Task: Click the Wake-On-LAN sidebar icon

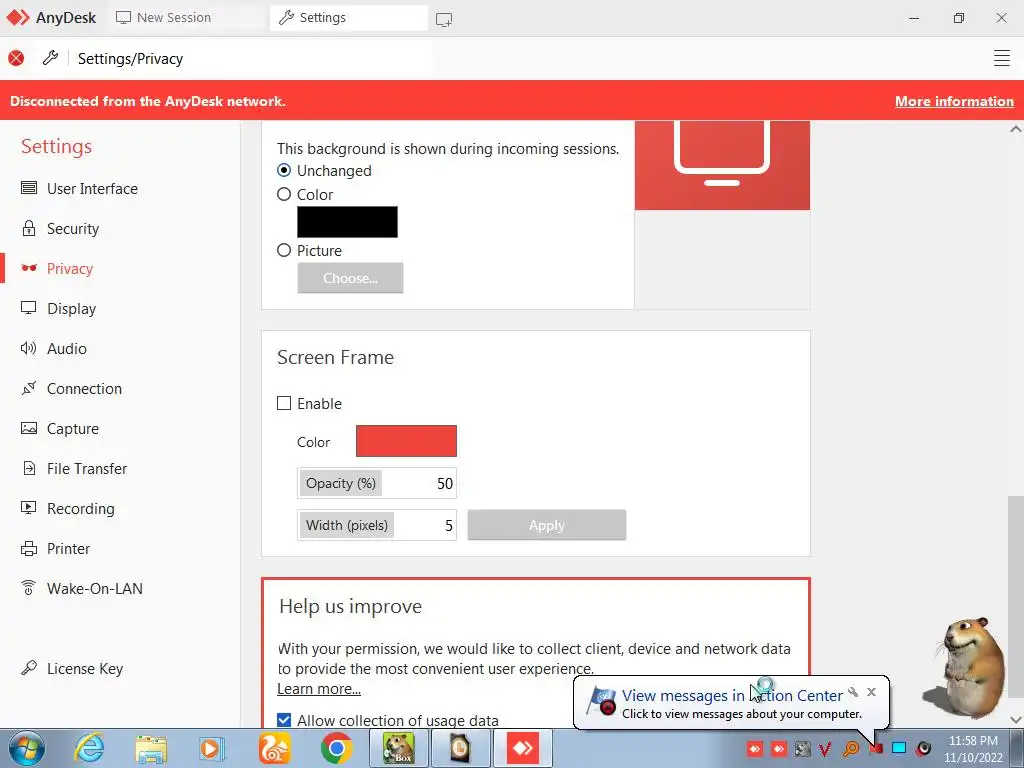Action: tap(29, 588)
